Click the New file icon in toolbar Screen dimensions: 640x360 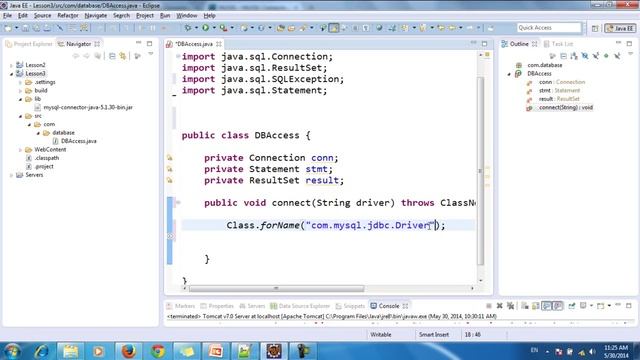point(8,28)
